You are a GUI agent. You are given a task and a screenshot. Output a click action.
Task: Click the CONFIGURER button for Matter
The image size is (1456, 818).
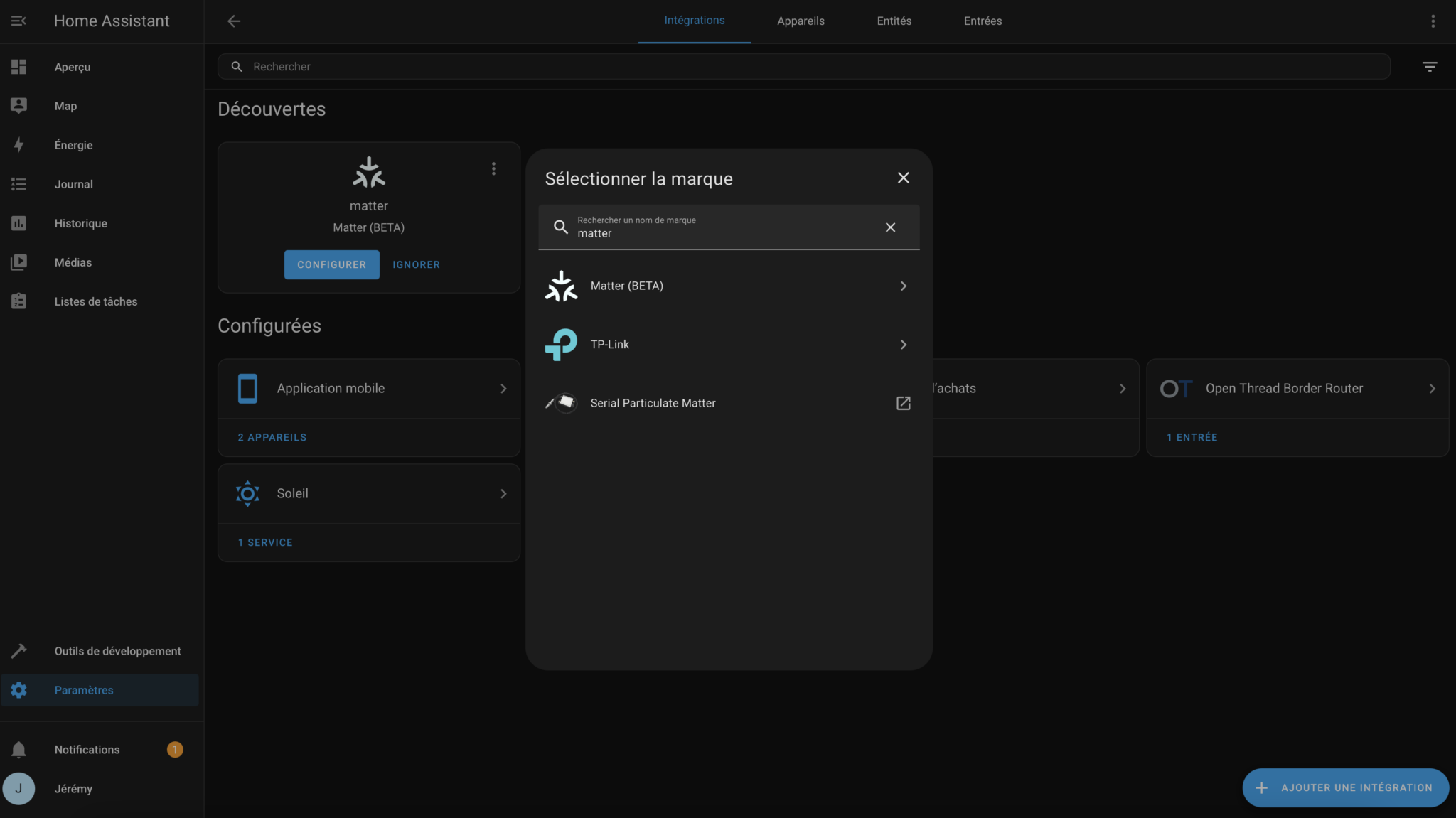331,264
